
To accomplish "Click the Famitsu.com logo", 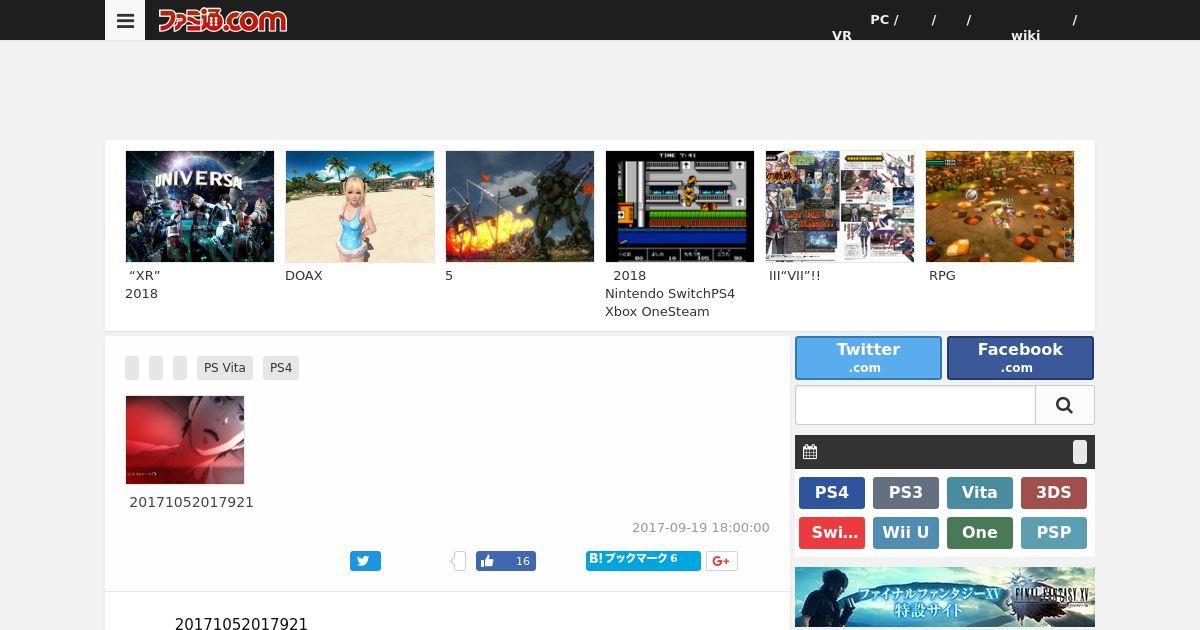I will pos(222,20).
